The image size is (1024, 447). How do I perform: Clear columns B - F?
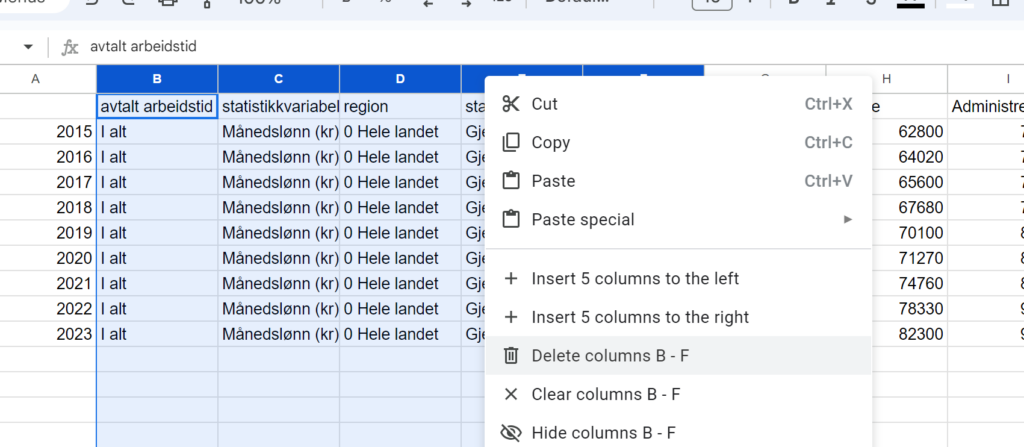(679, 394)
